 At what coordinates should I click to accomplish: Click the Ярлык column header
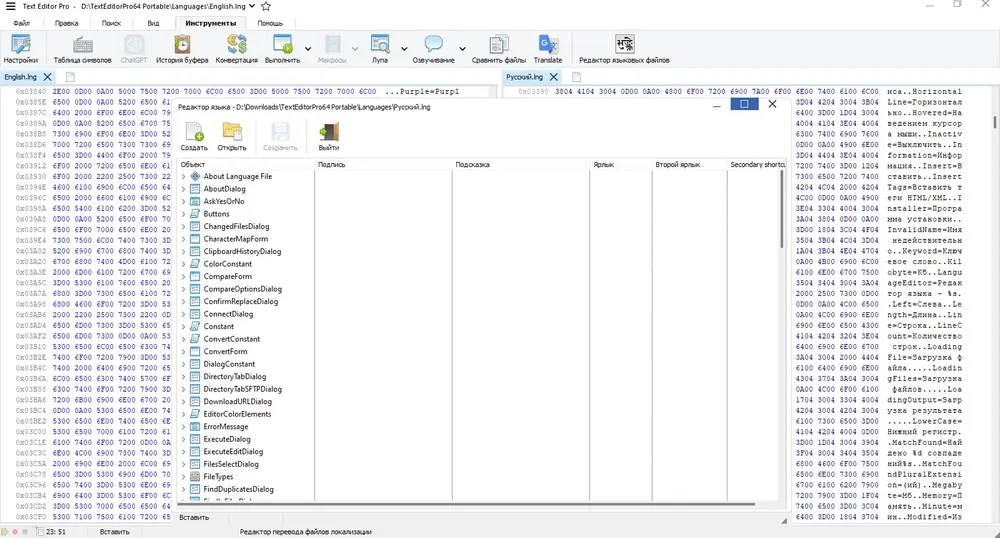coord(621,164)
